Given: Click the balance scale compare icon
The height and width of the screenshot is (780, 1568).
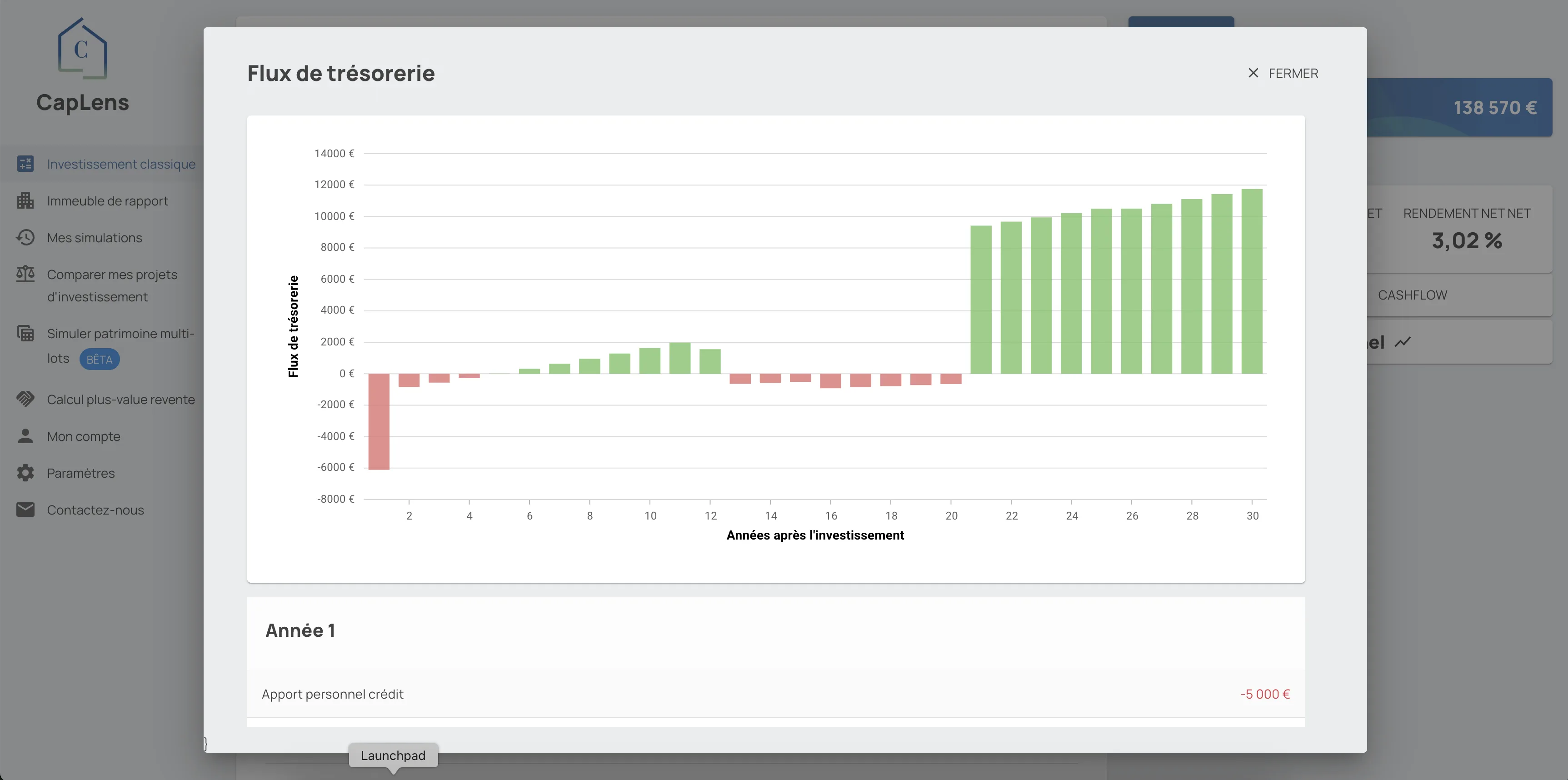Looking at the screenshot, I should (x=25, y=274).
